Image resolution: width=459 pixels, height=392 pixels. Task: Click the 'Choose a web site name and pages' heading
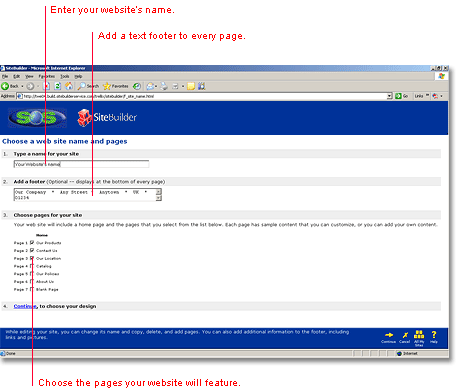click(x=65, y=141)
